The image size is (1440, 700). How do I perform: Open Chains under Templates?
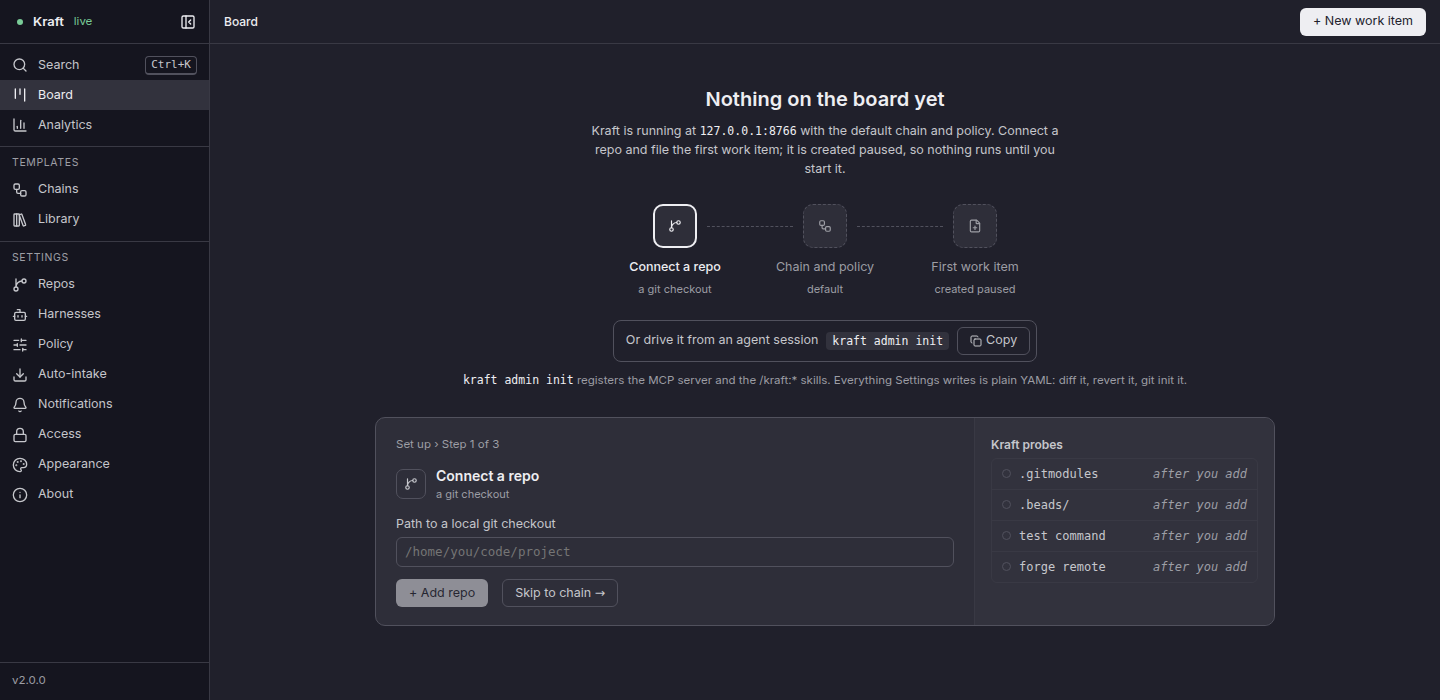[104, 189]
